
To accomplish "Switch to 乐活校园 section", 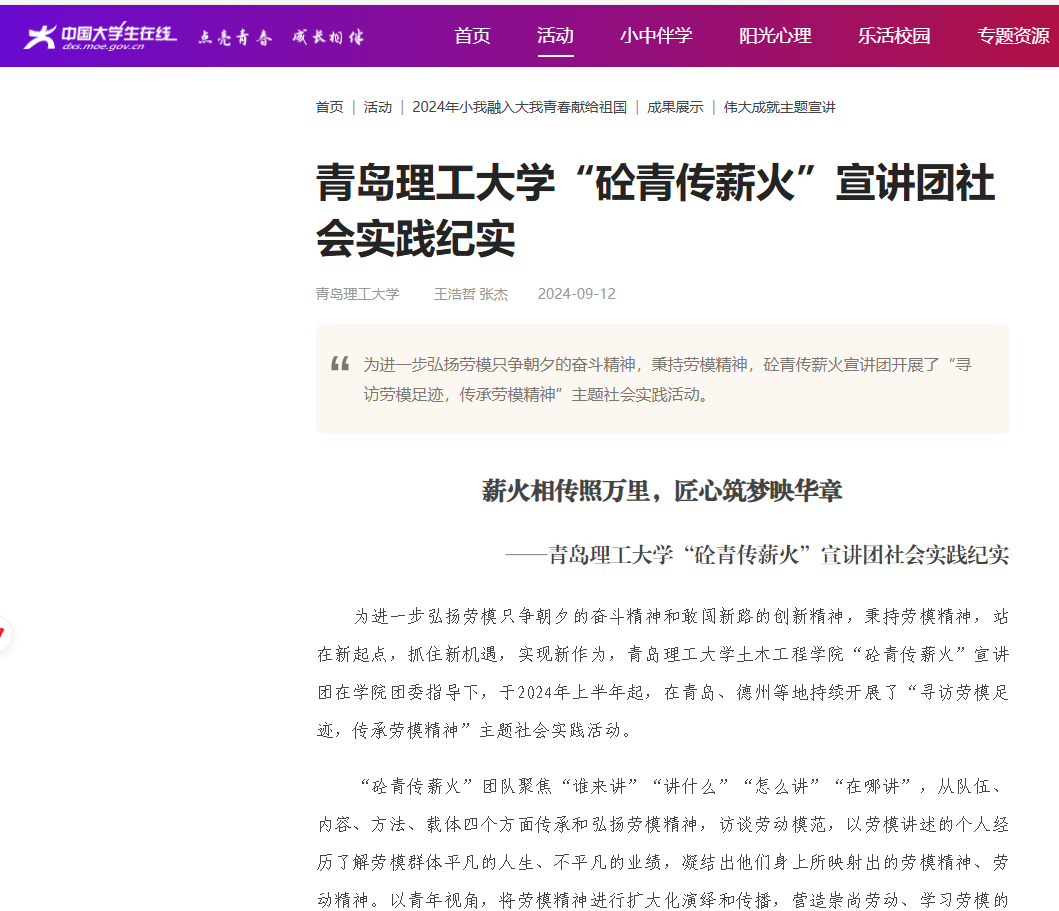I will (894, 36).
